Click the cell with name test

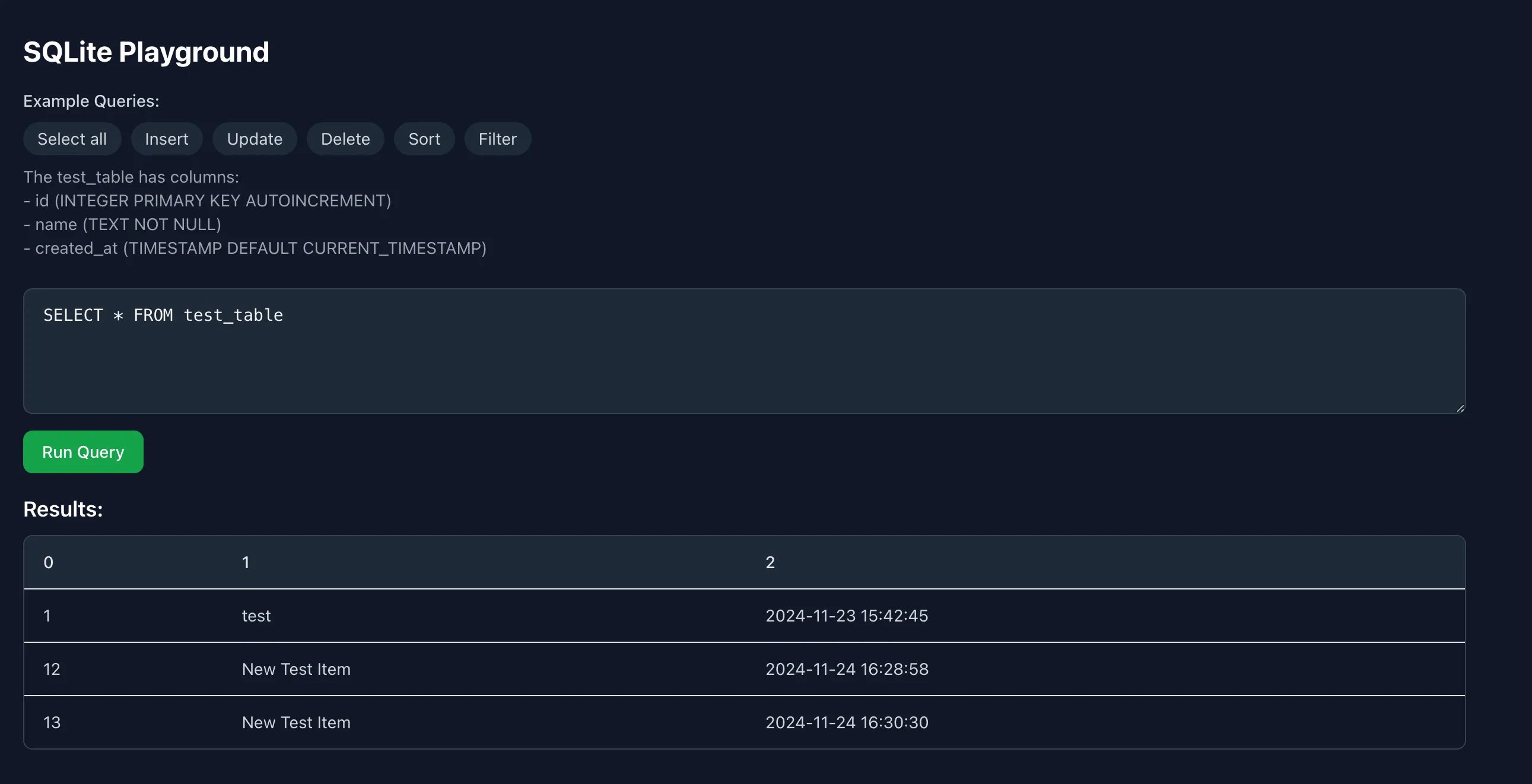[x=256, y=616]
